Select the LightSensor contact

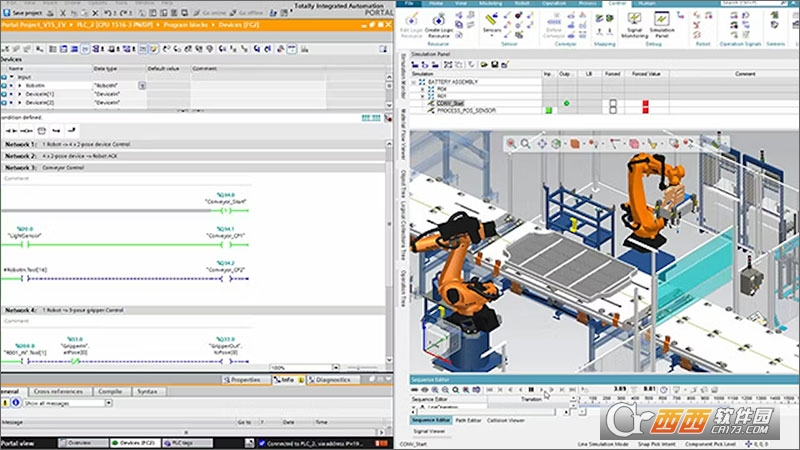25,244
